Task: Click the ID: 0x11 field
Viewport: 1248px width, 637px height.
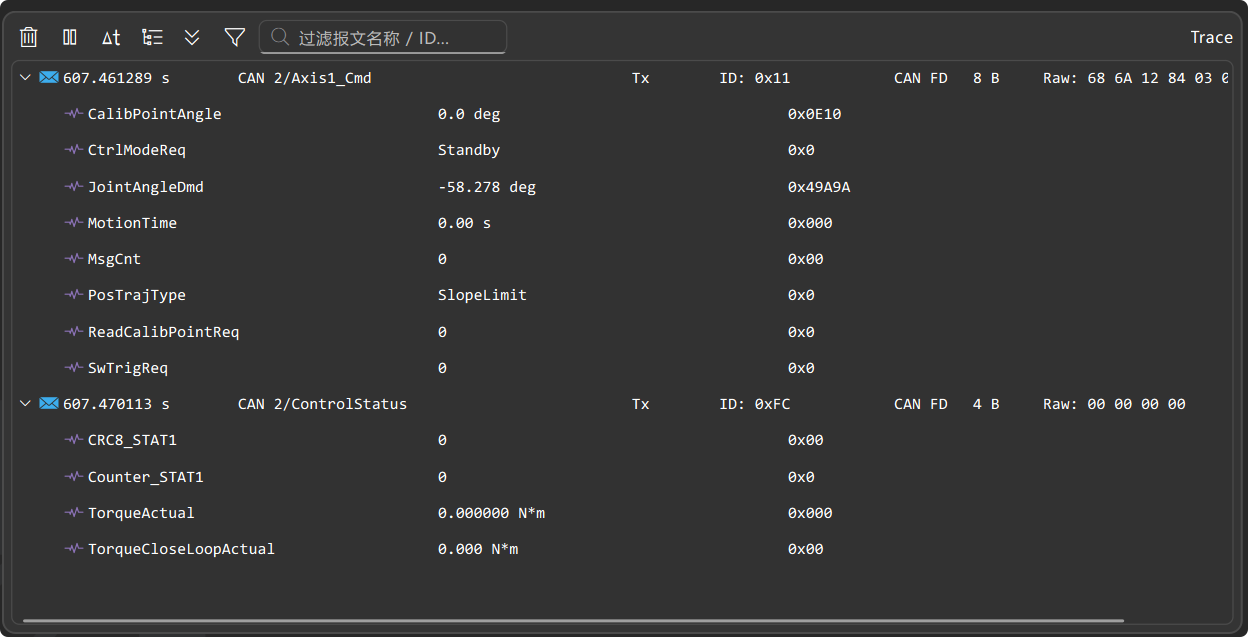Action: click(755, 78)
